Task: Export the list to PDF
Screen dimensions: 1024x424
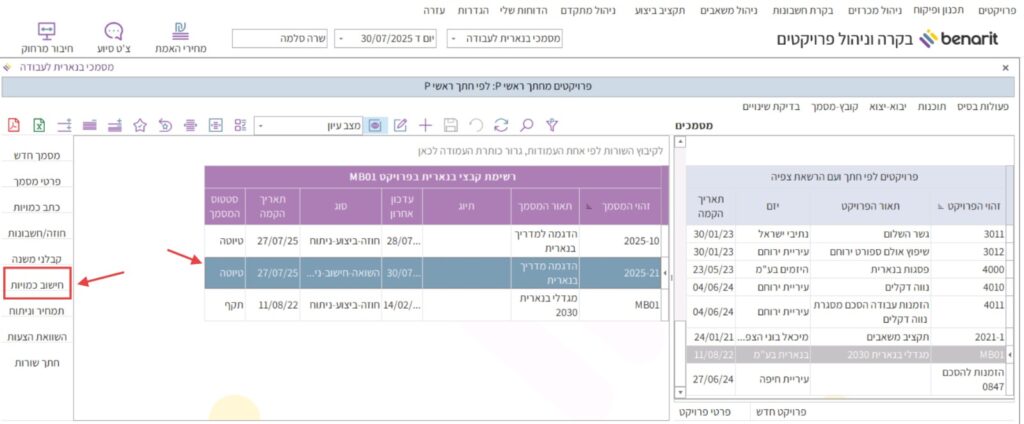Action: pos(14,125)
